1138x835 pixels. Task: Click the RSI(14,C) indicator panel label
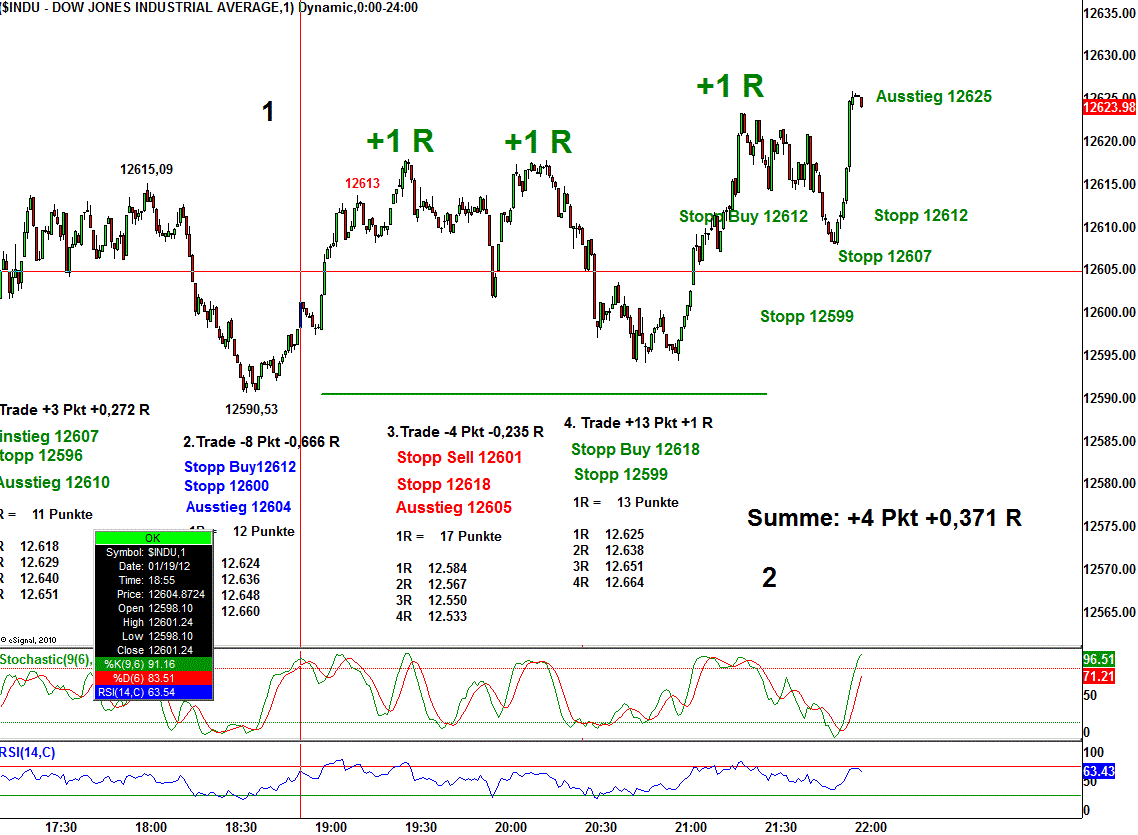28,752
